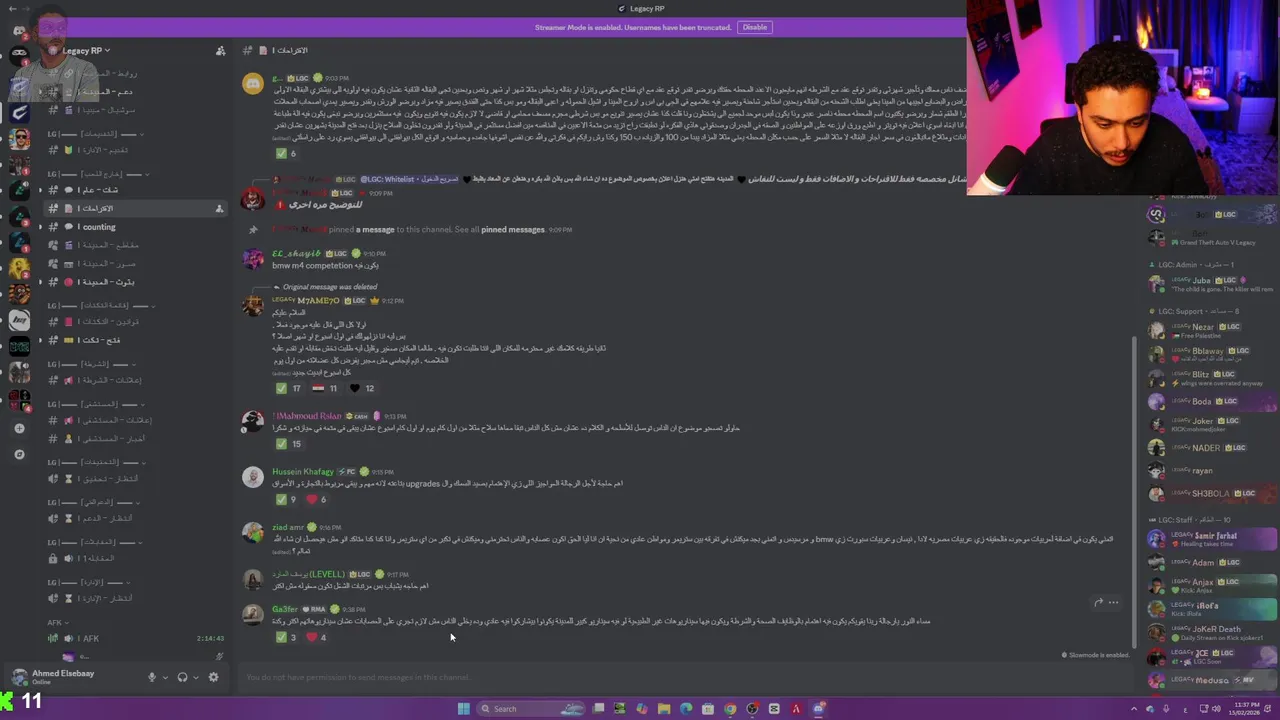Viewport: 1280px width, 720px height.
Task: Toggle the heart reaction showing 6 under Hussein's message
Action: tap(317, 499)
